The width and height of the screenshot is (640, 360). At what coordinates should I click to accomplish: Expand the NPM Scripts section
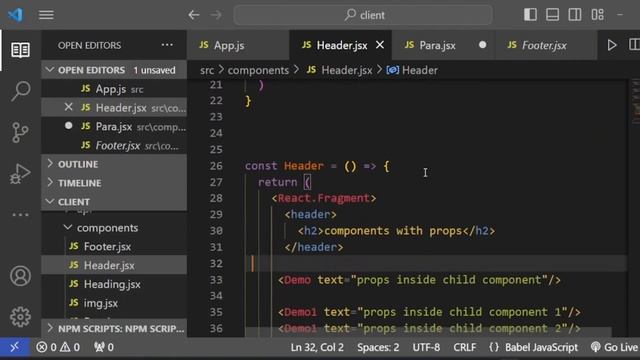point(114,329)
